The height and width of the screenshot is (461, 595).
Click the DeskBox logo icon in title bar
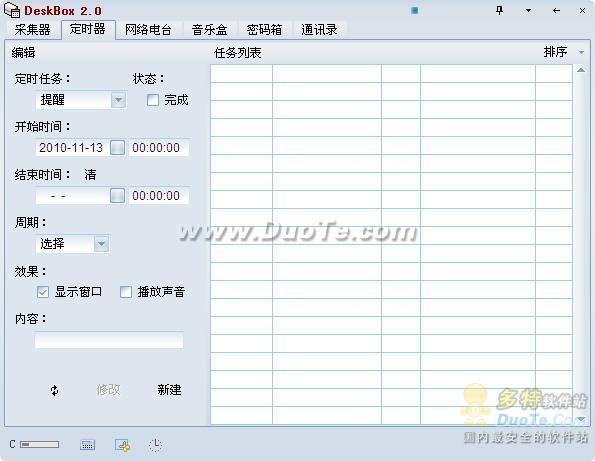[x=12, y=10]
